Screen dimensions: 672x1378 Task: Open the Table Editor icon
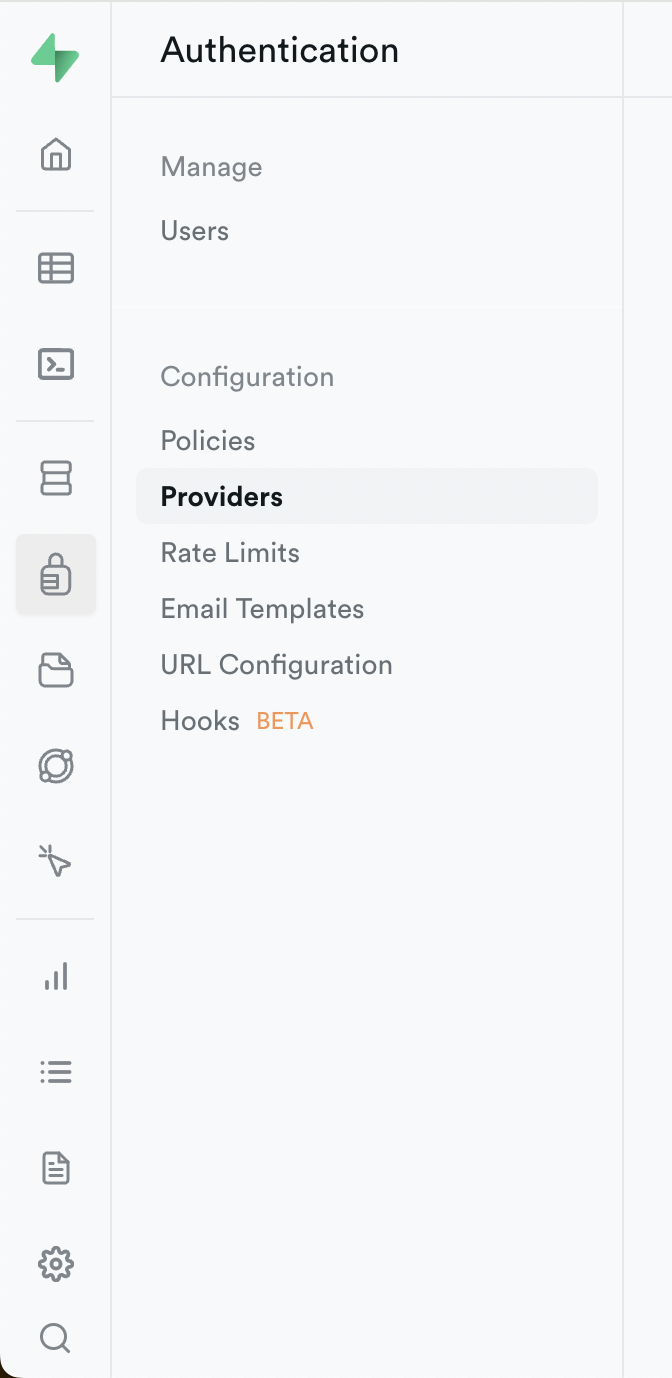click(56, 268)
